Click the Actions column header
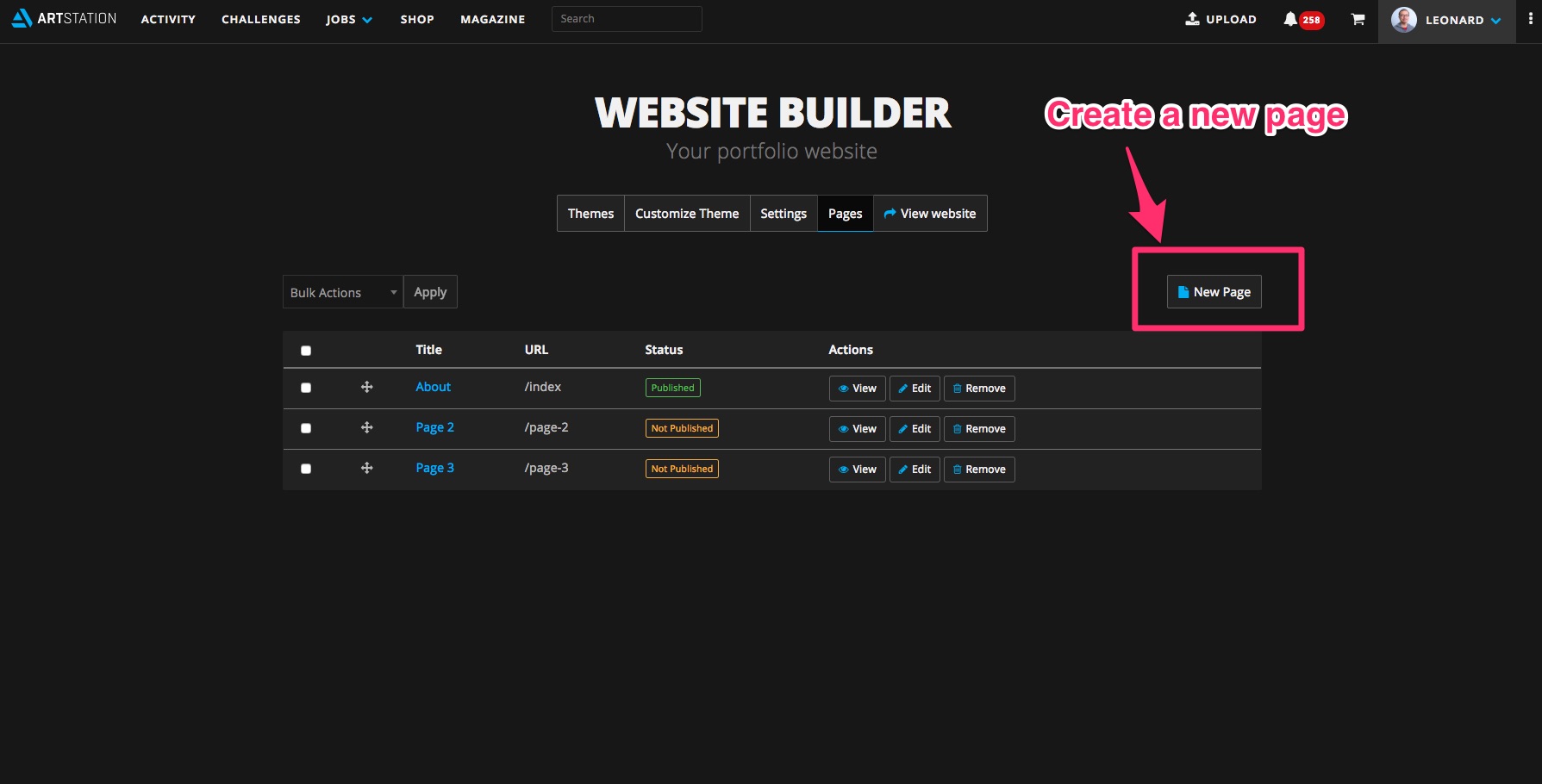 (851, 350)
